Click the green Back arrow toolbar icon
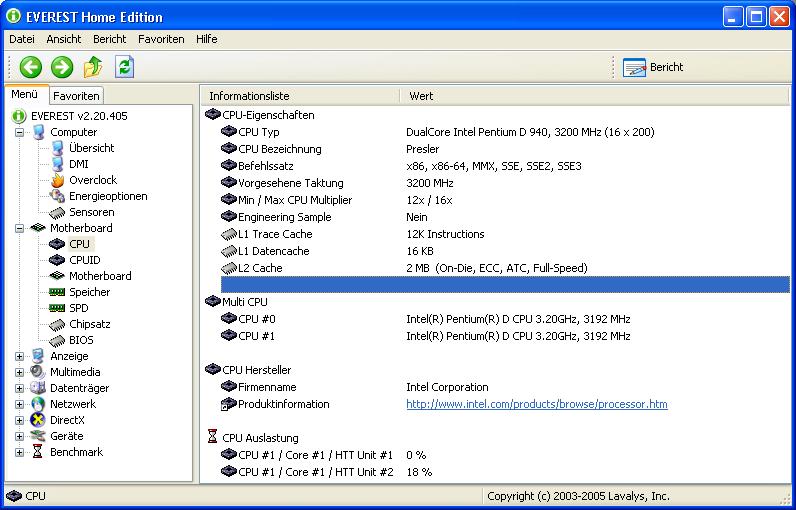Viewport: 796px width, 510px height. point(30,67)
